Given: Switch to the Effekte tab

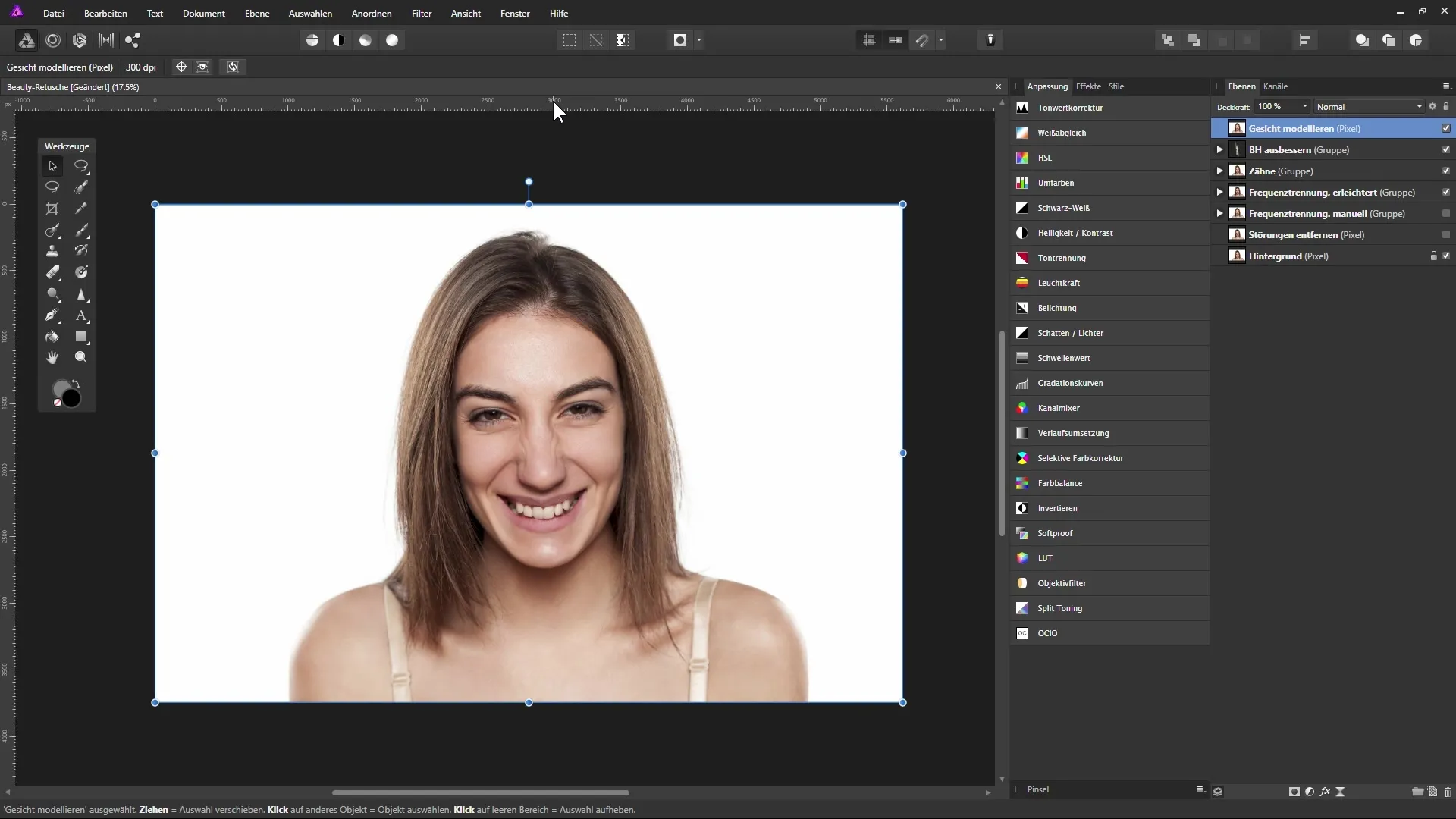Looking at the screenshot, I should click(1088, 86).
